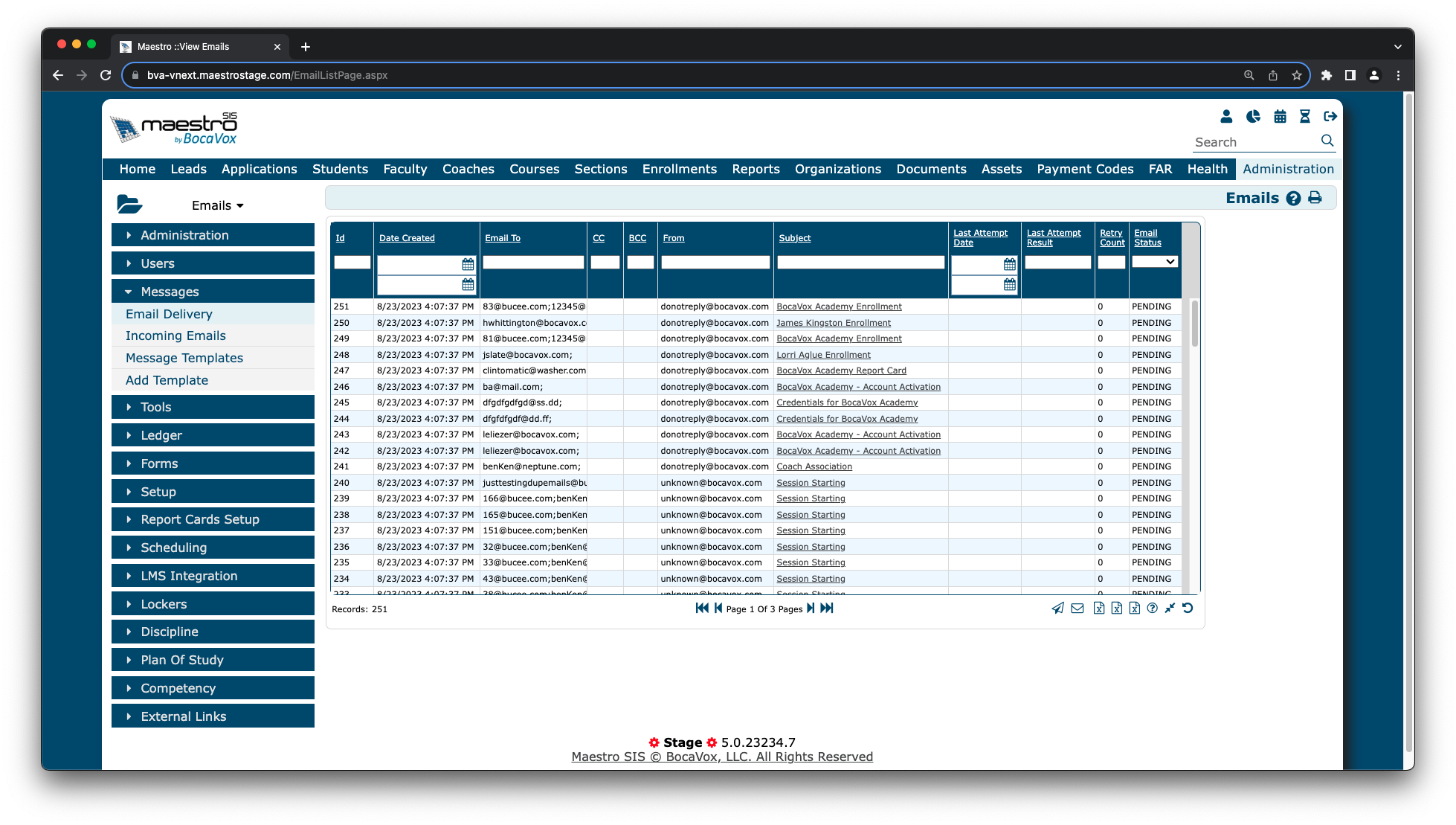Click the print icon beside Emails title

pos(1315,198)
